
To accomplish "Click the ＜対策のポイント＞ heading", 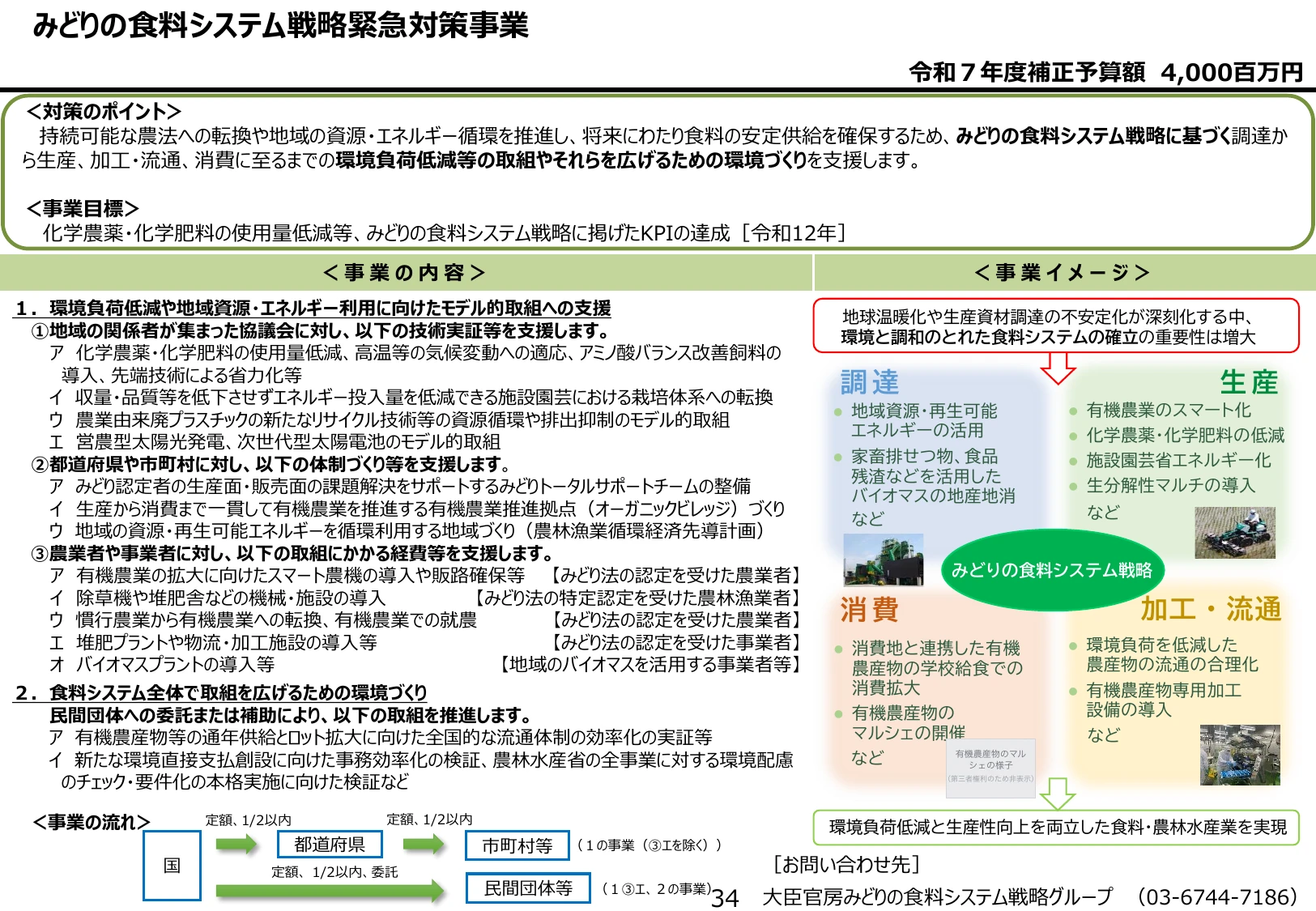I will pos(104,112).
